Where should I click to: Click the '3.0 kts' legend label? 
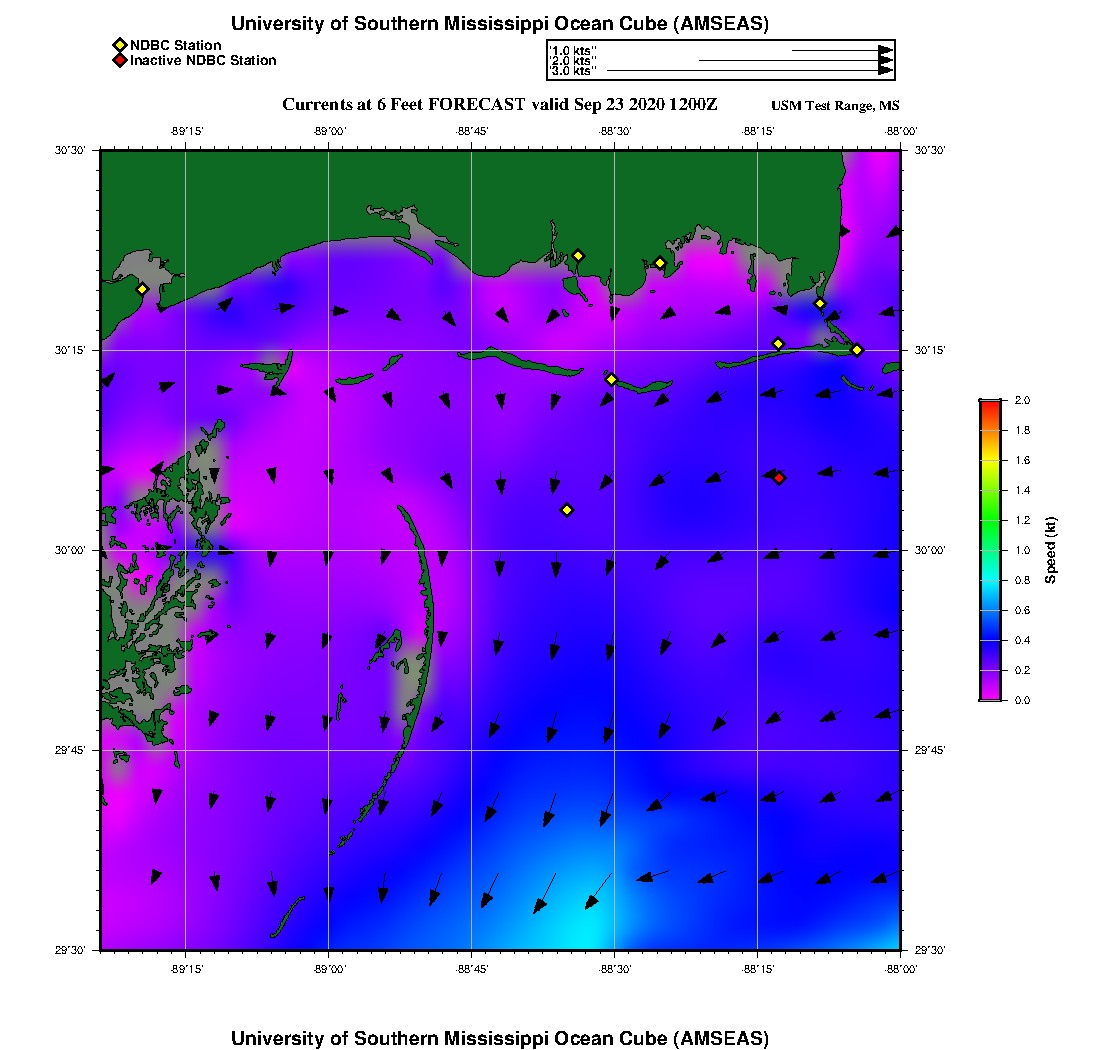[x=573, y=71]
